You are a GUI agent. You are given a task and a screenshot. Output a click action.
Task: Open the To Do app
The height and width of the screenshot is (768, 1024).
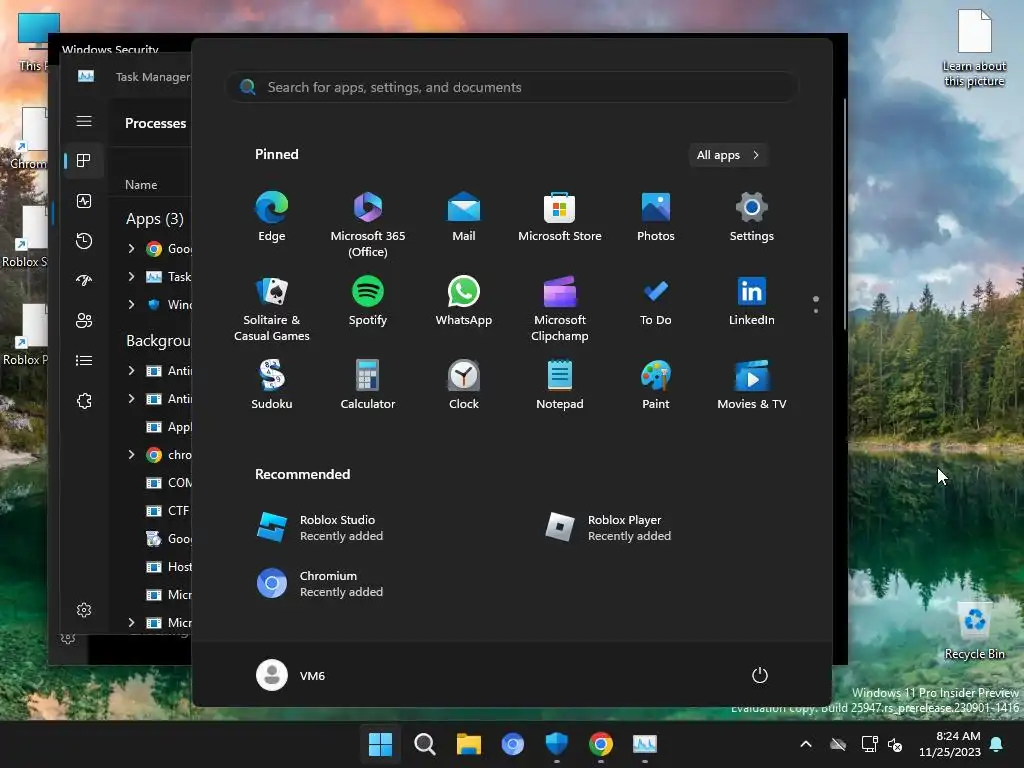656,301
